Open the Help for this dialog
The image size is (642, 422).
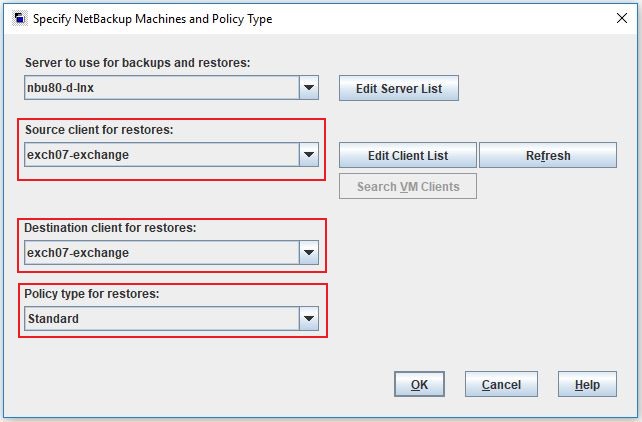pos(587,384)
